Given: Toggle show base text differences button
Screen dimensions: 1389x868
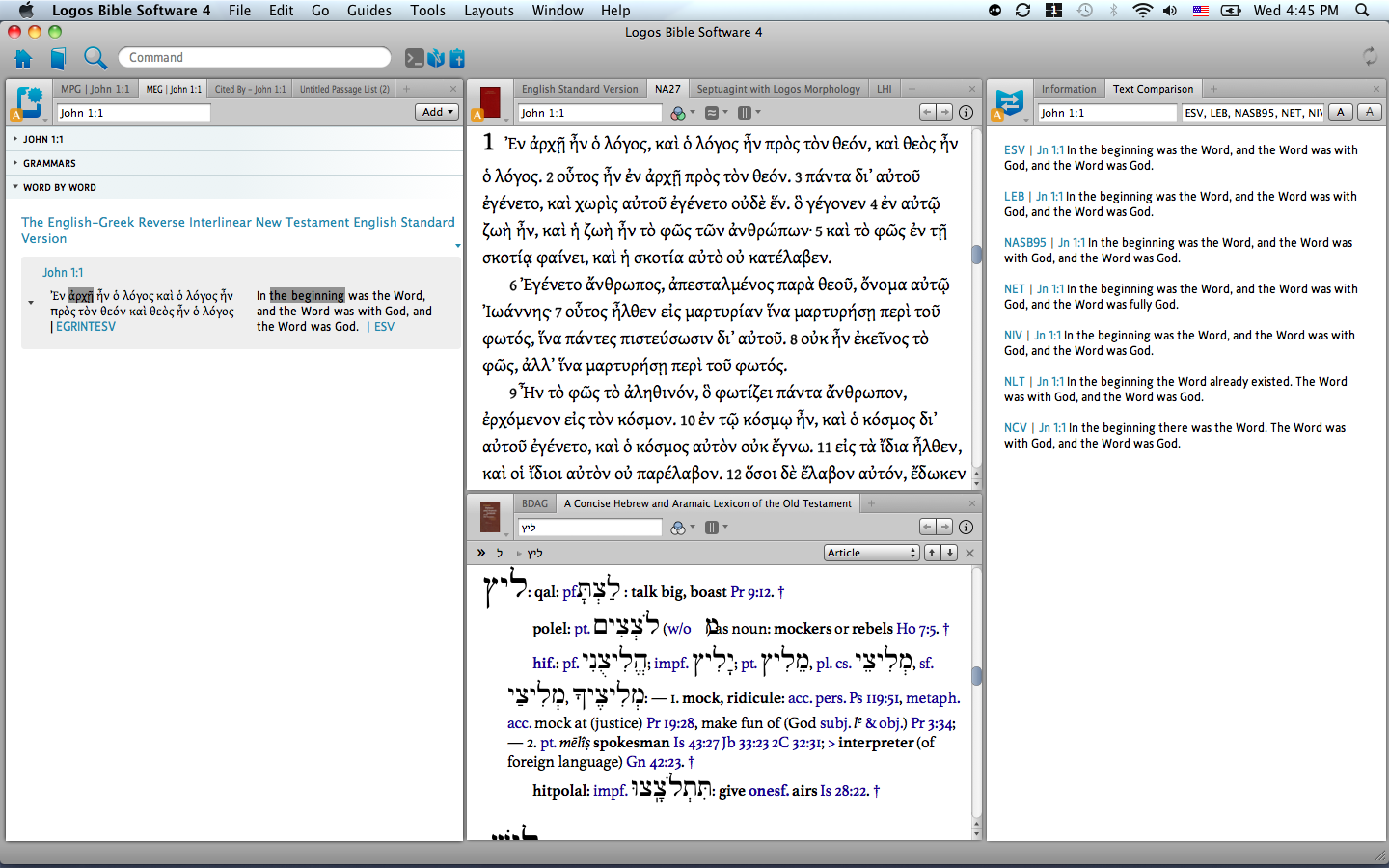Looking at the screenshot, I should [x=1340, y=112].
